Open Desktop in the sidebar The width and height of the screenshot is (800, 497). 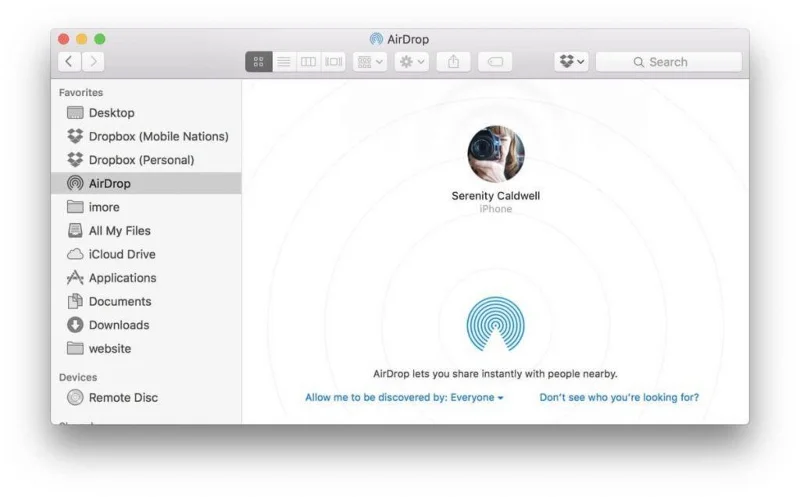pyautogui.click(x=111, y=113)
